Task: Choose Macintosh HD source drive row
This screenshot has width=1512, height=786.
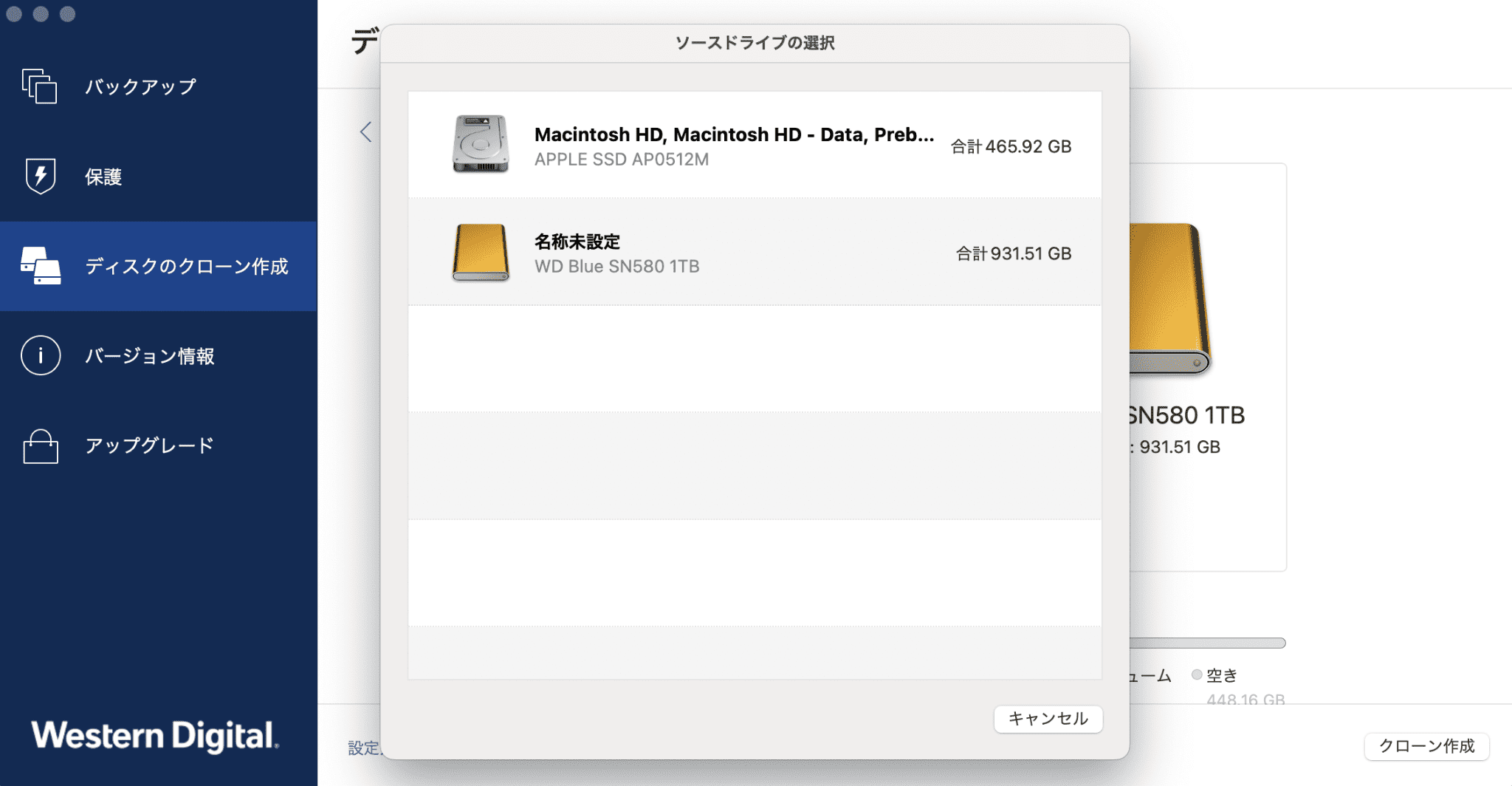Action: 755,145
